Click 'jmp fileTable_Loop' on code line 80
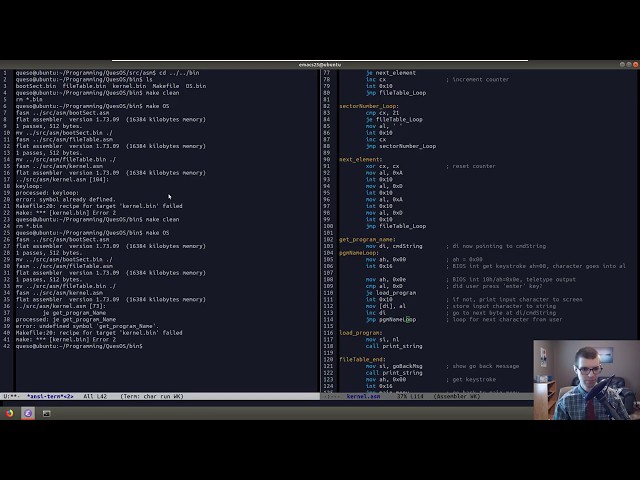The image size is (640, 480). pyautogui.click(x=396, y=93)
